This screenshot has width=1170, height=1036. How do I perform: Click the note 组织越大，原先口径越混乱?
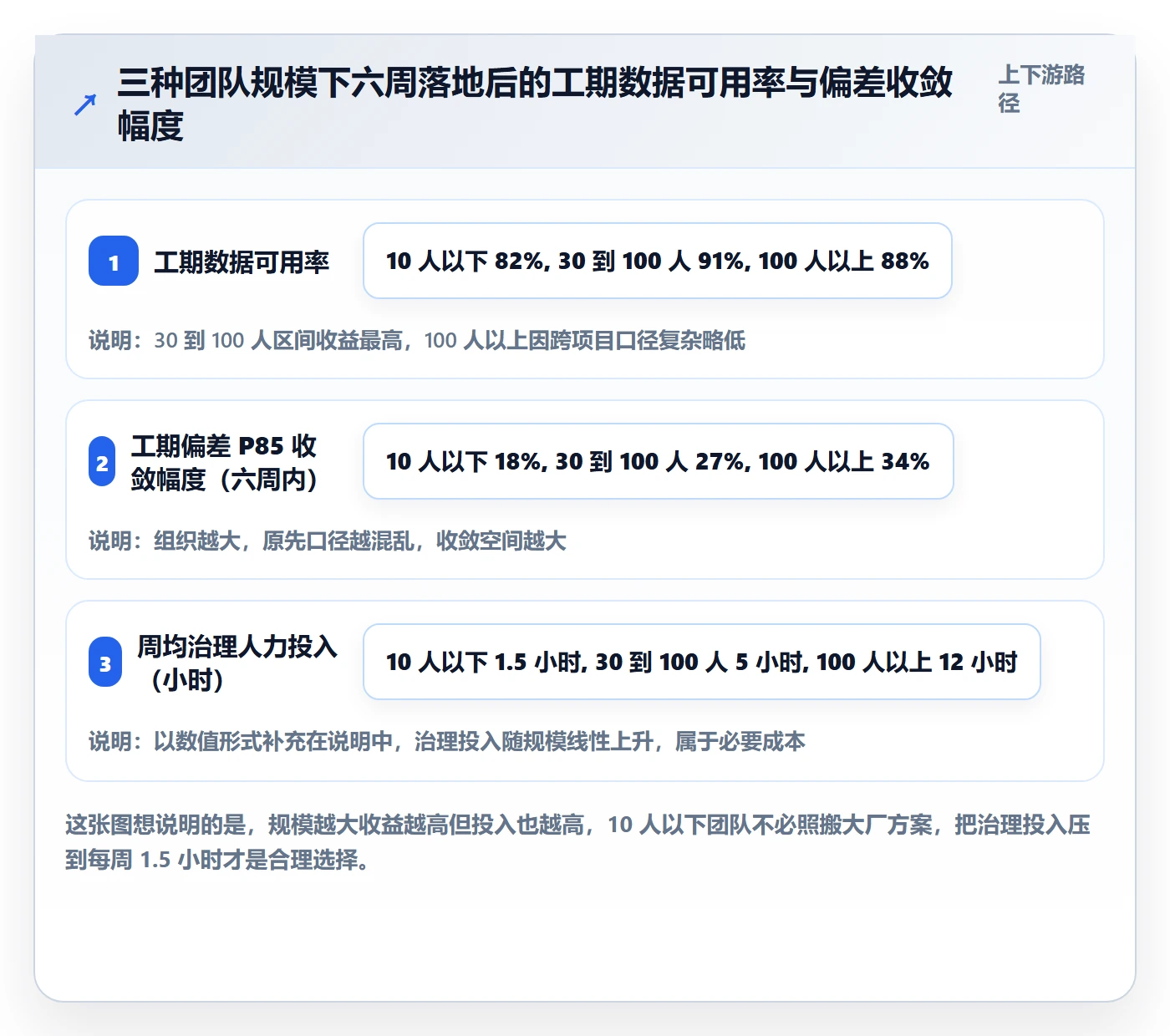pos(328,541)
